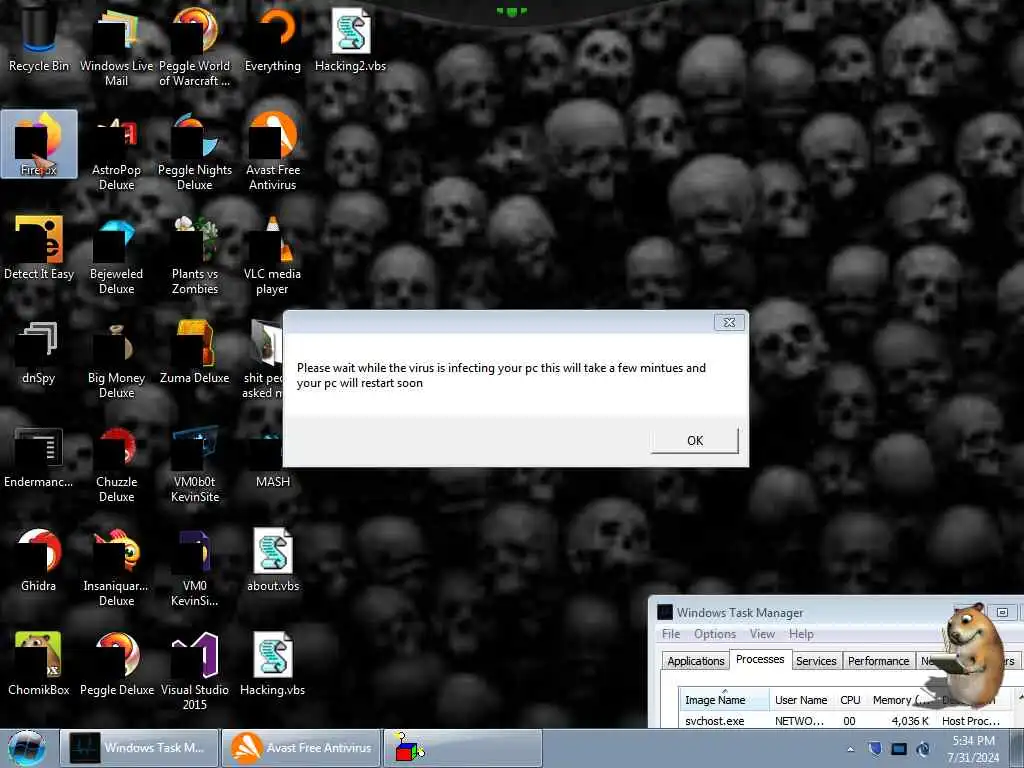
Task: Open Zuma Deluxe shortcut
Action: click(x=195, y=352)
